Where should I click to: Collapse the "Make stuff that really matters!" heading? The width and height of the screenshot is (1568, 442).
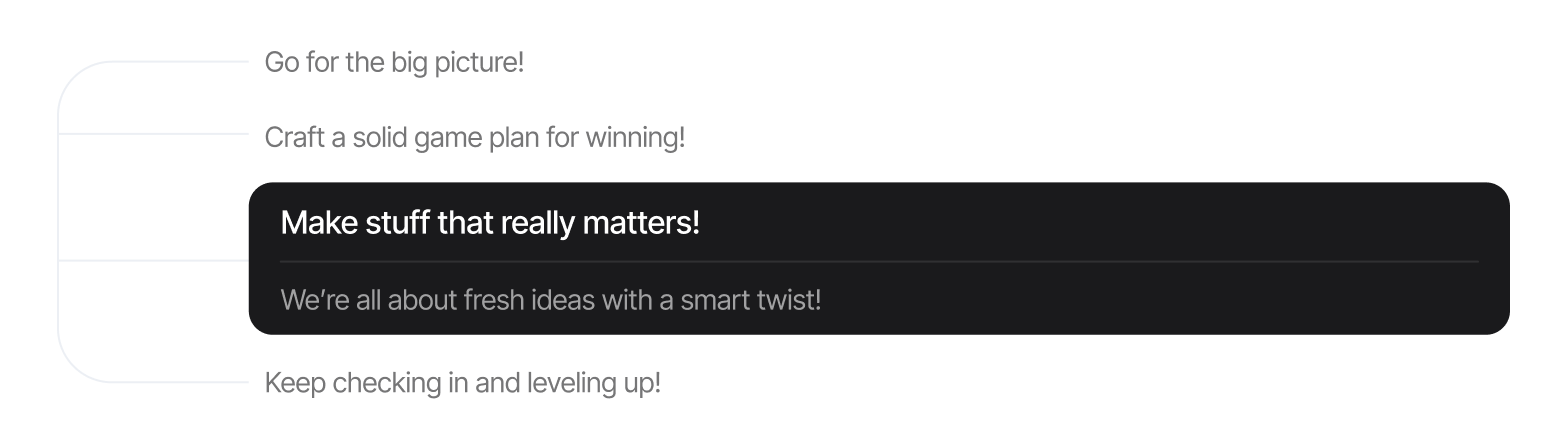pos(490,223)
